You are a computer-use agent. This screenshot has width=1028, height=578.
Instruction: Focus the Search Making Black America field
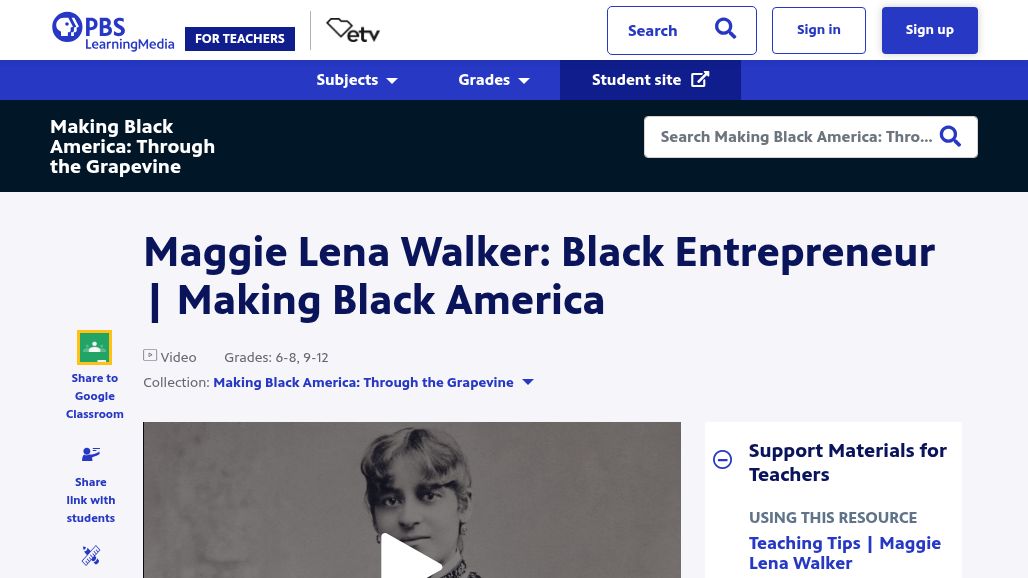(796, 137)
